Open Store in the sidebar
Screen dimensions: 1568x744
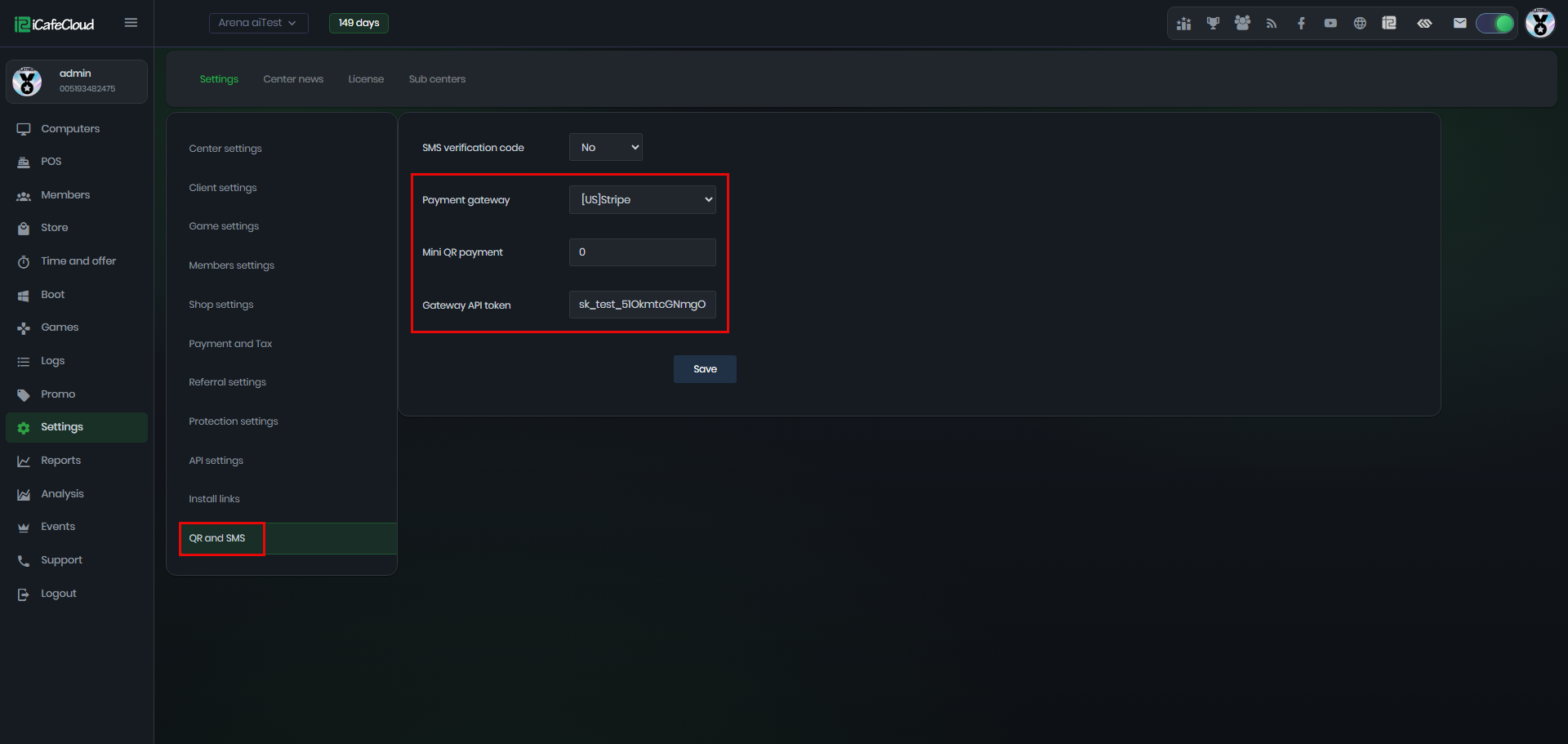[77, 228]
